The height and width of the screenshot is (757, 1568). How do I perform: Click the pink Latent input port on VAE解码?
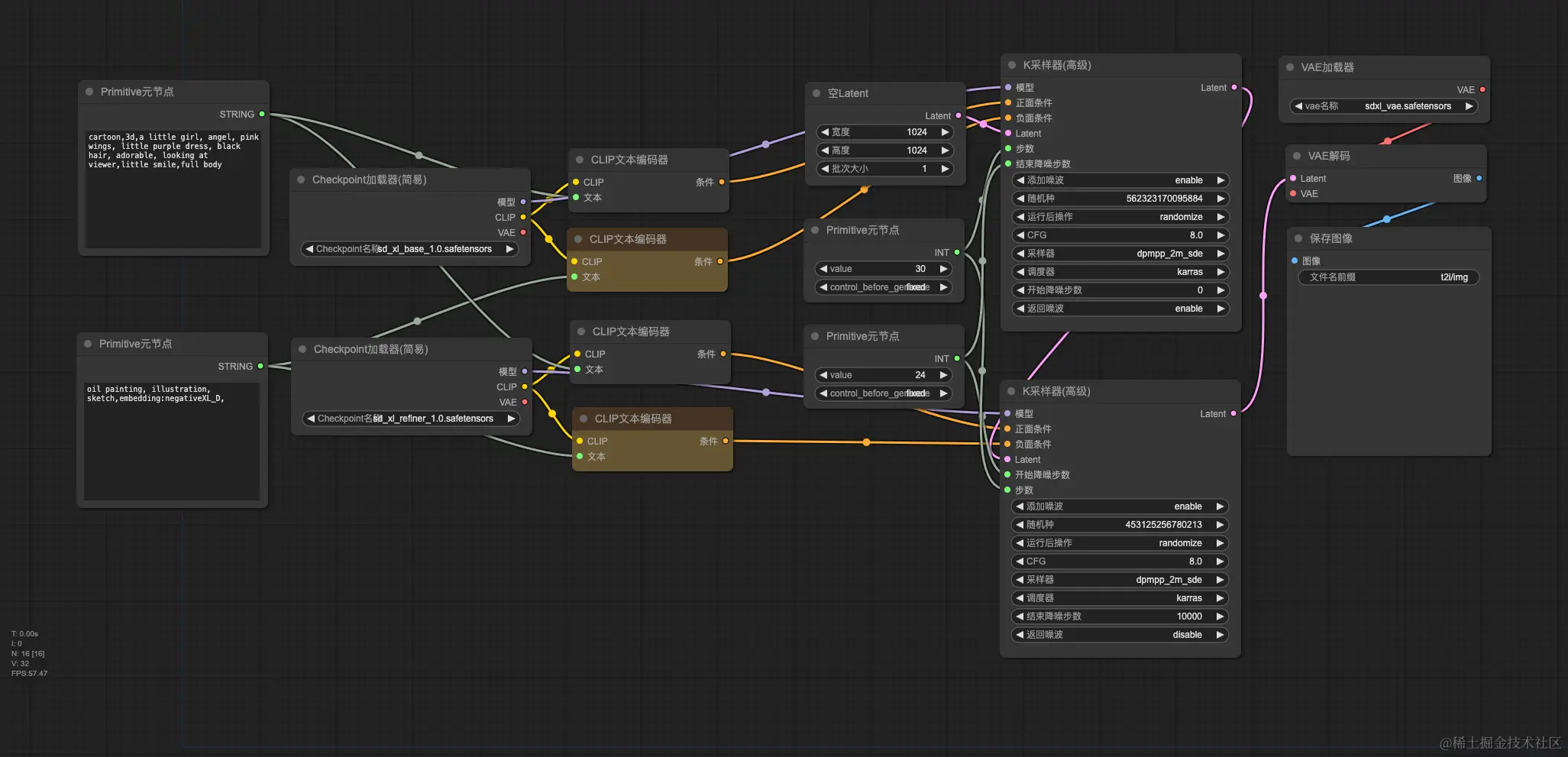1293,178
